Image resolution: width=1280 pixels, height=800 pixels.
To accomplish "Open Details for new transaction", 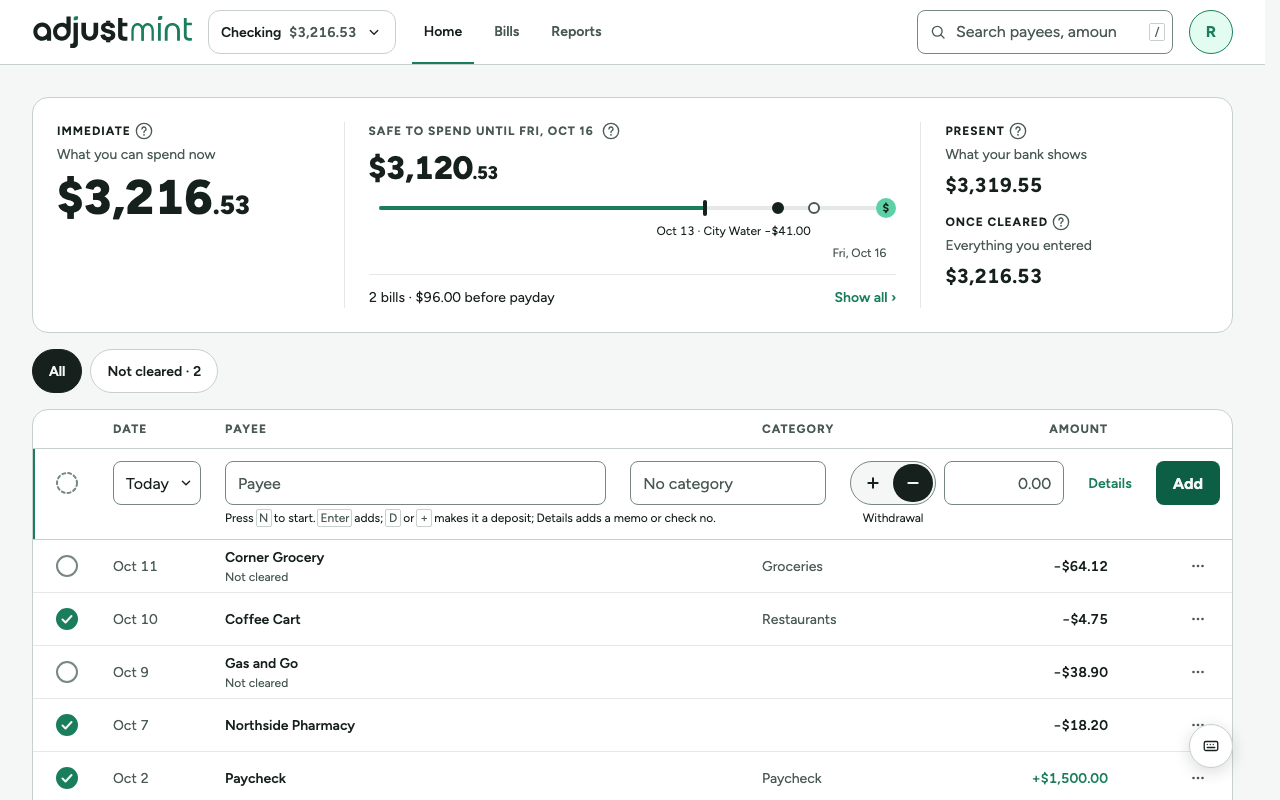I will pos(1110,483).
